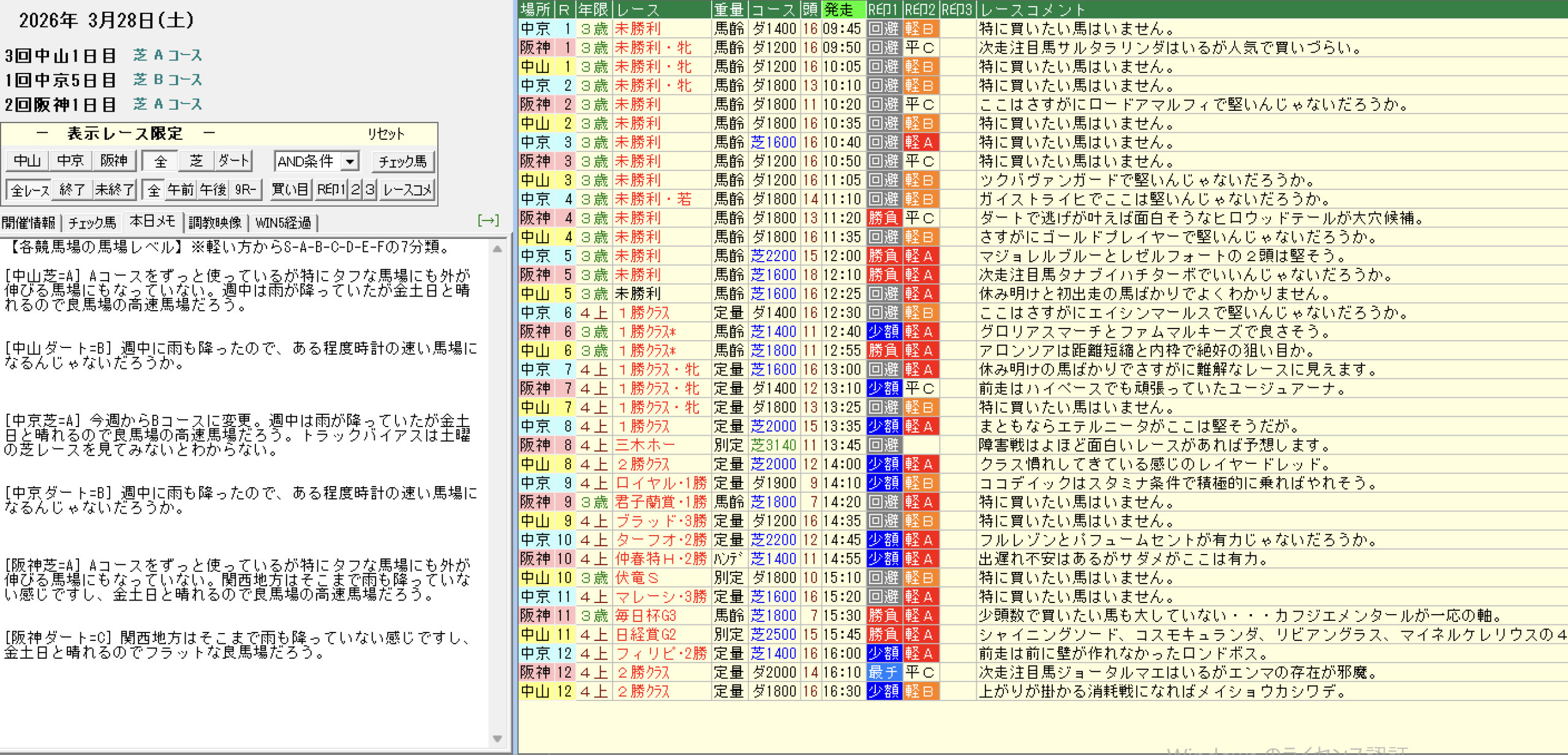The width and height of the screenshot is (1568, 755).
Task: Click the 阪神 11R 毎日杯G3 race name
Action: (x=646, y=615)
